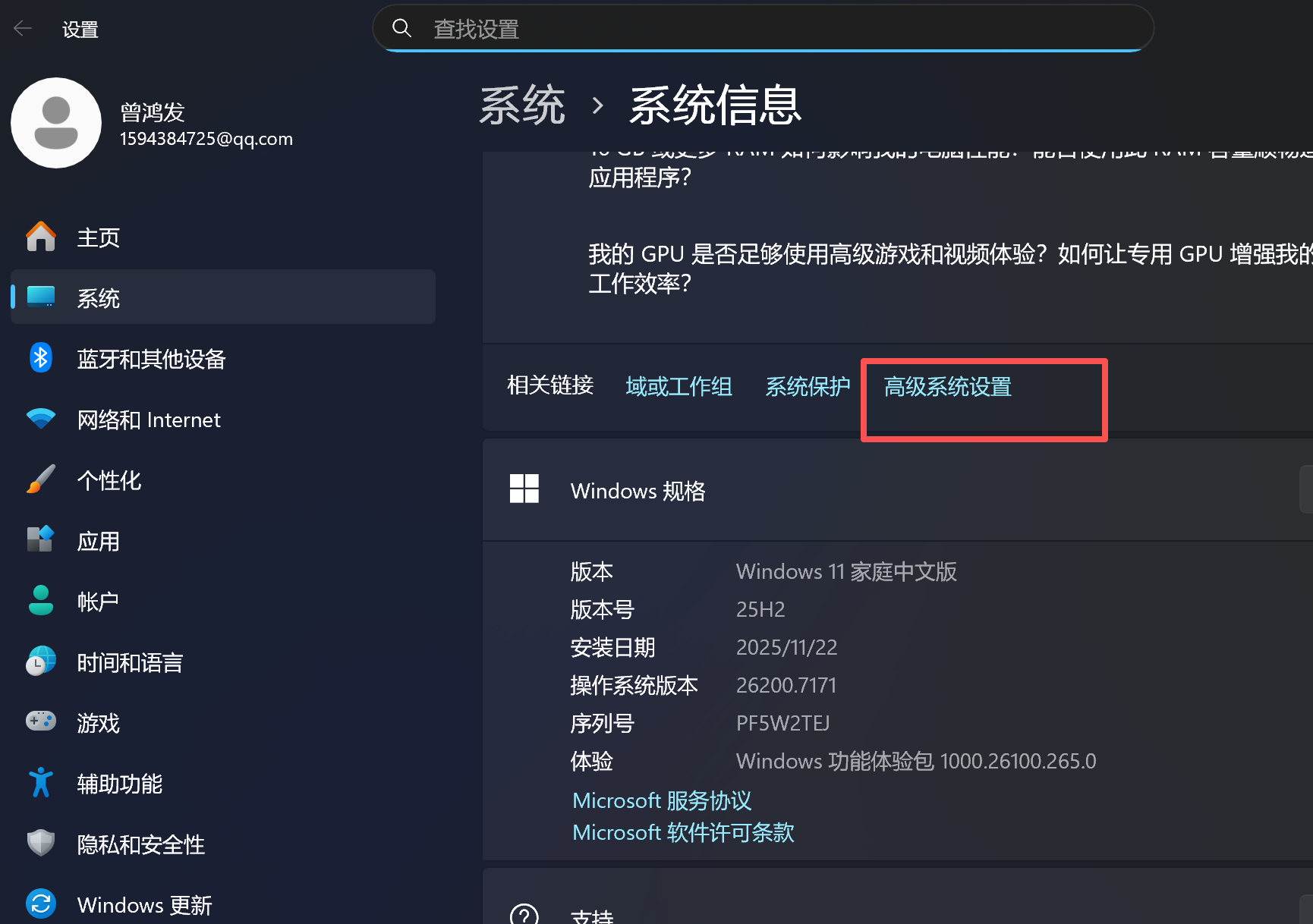Click the user name 曾鸿发

pos(153,112)
